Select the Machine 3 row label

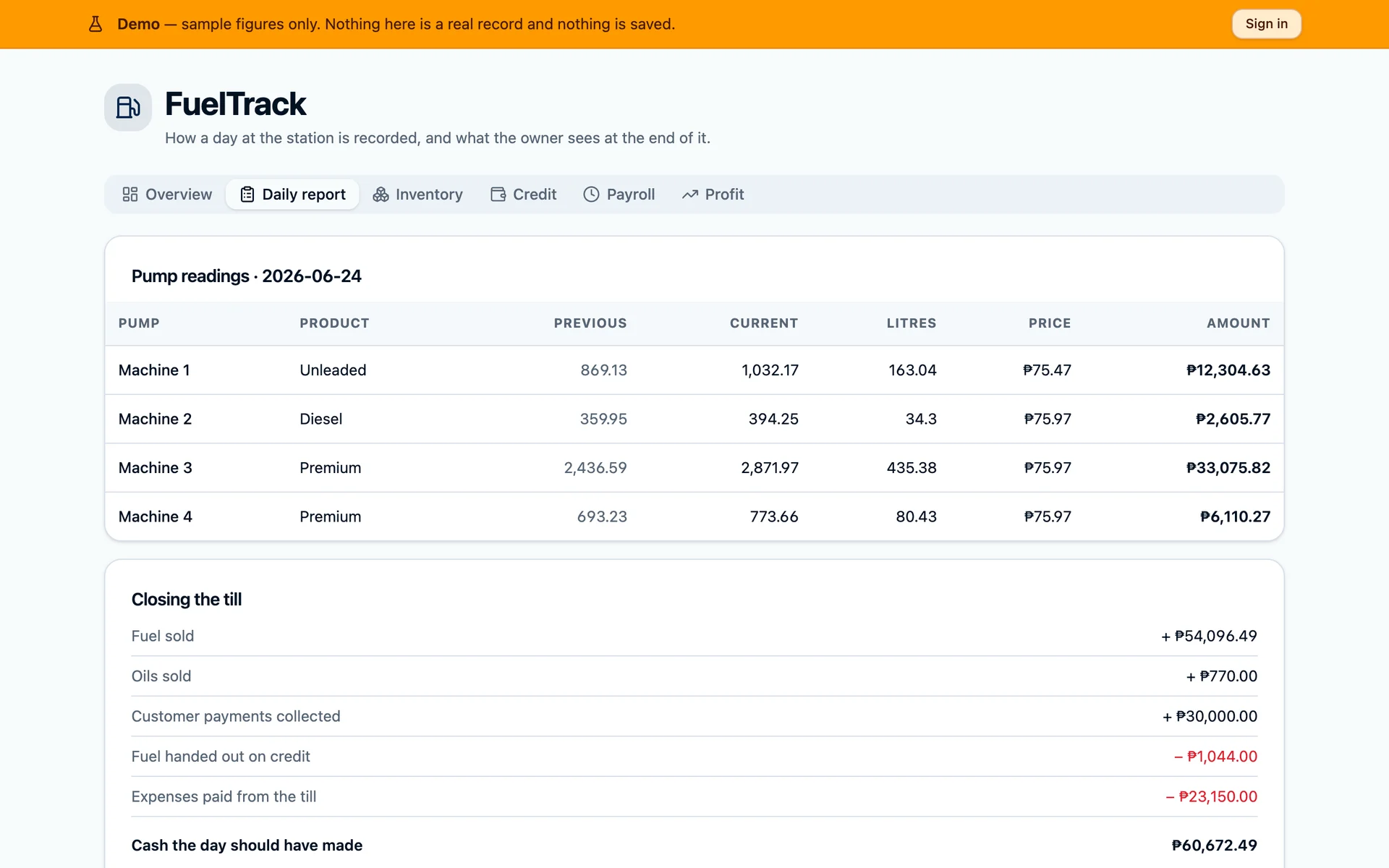155,468
